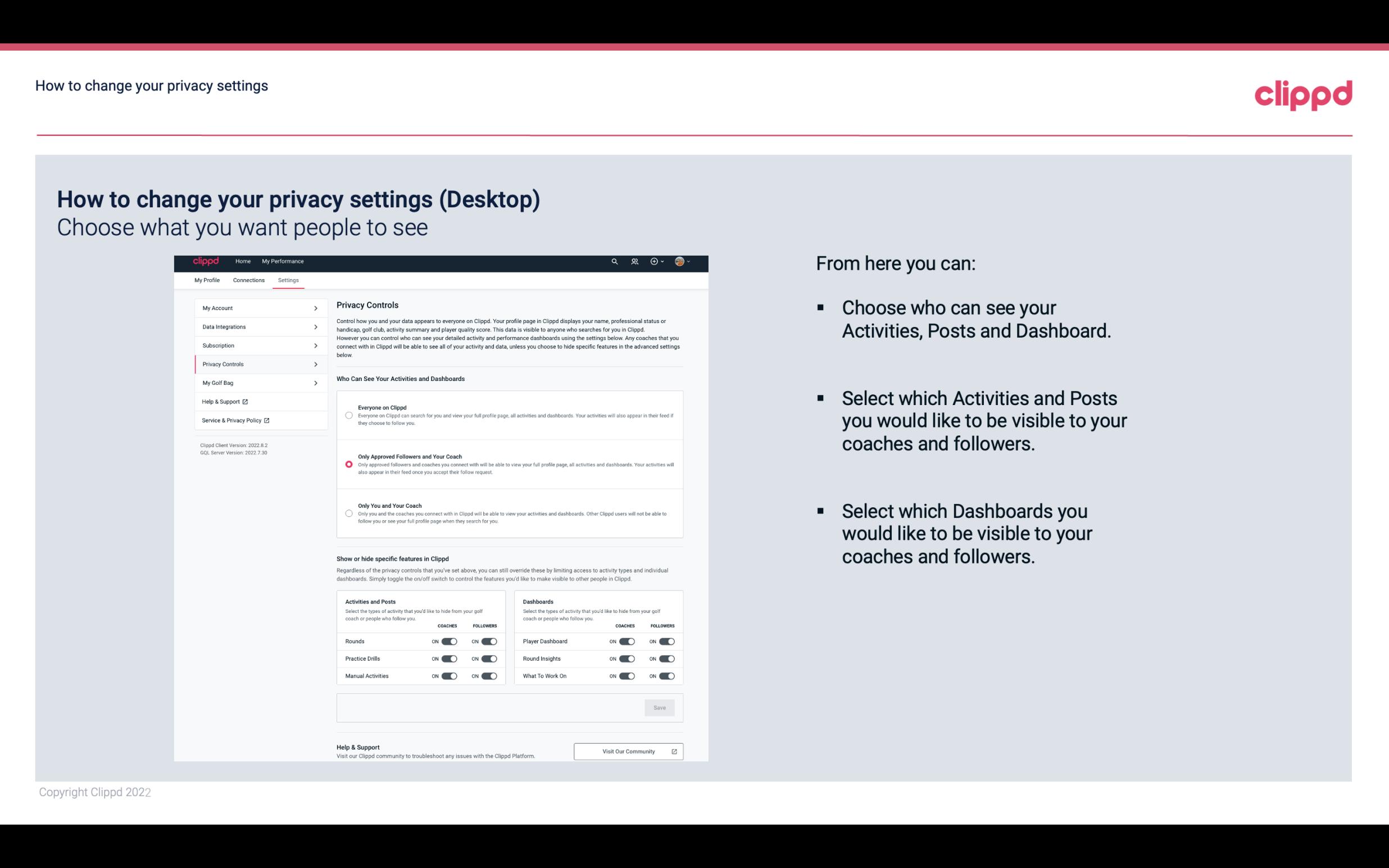Select 'Only Approved Followers and Your Coach' radio button

[x=349, y=464]
